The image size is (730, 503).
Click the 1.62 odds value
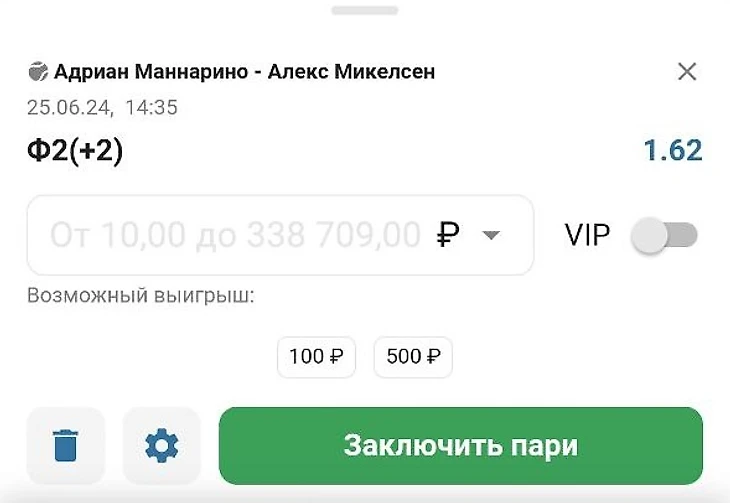[x=672, y=151]
